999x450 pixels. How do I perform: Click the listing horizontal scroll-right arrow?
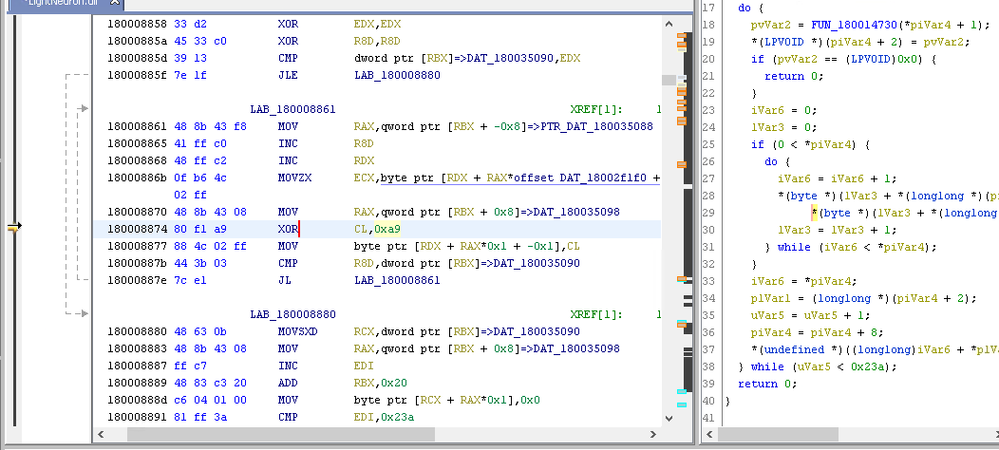point(654,434)
